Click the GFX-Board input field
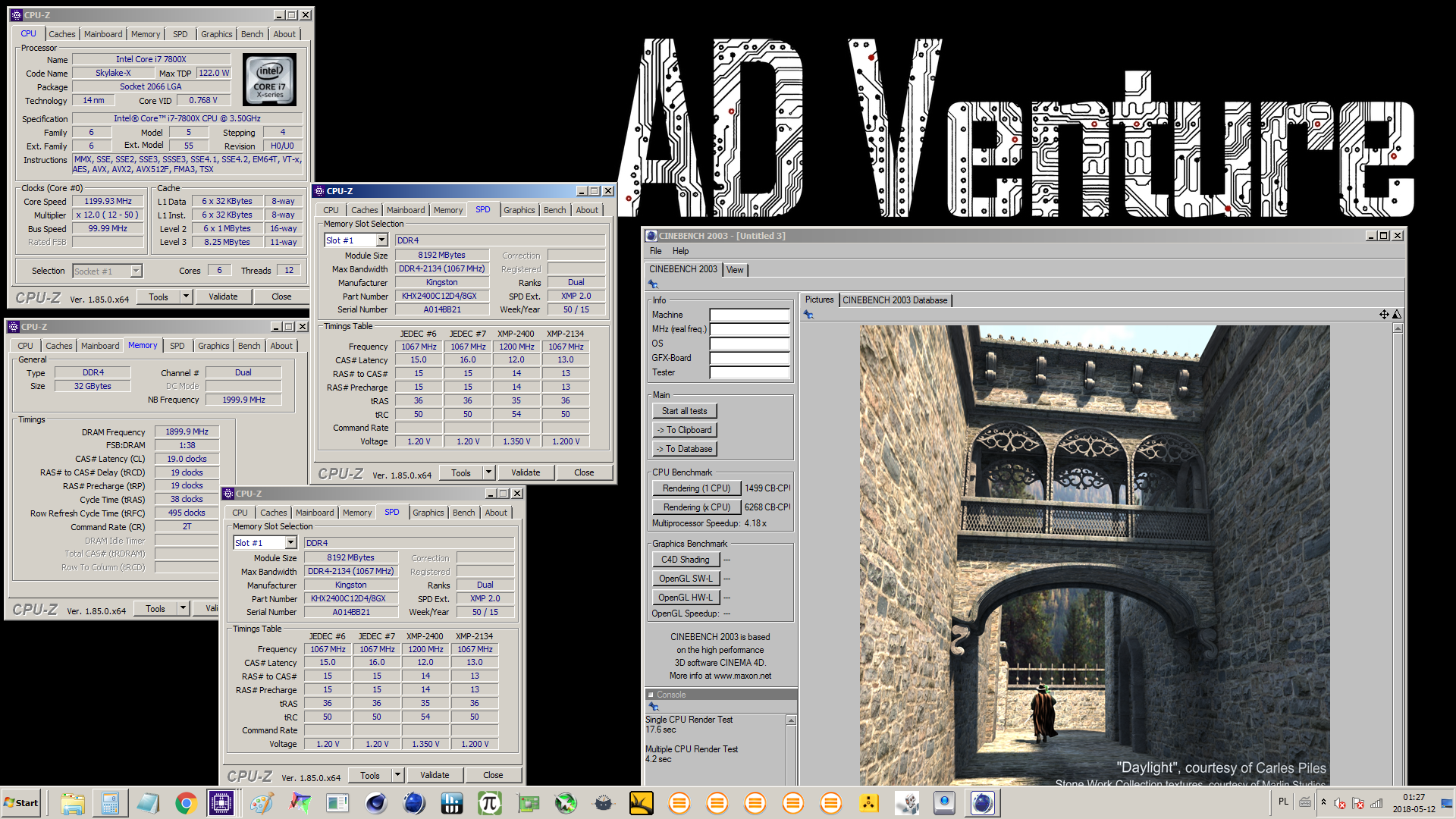 tap(749, 358)
